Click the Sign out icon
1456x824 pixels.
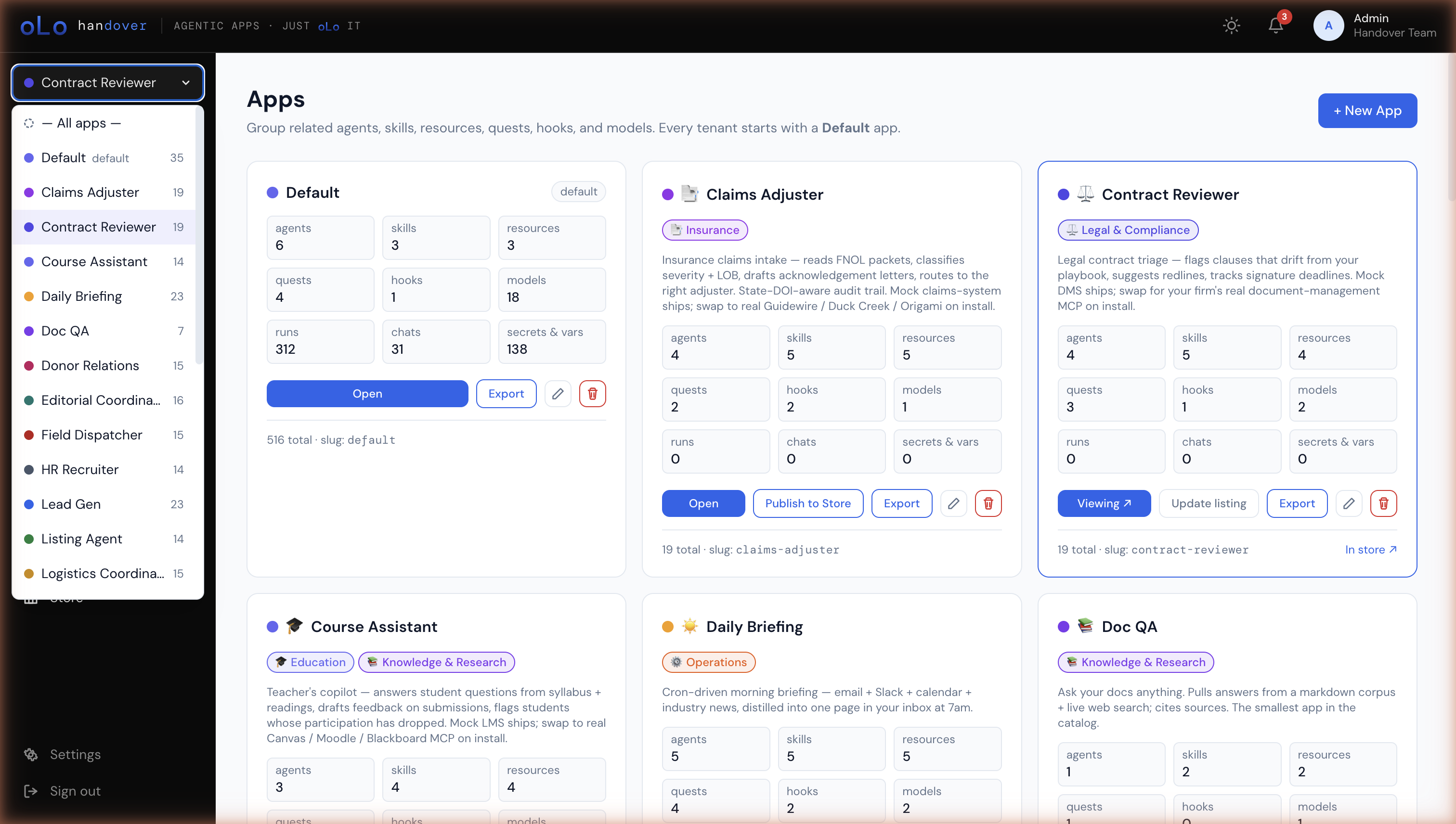pyautogui.click(x=31, y=791)
